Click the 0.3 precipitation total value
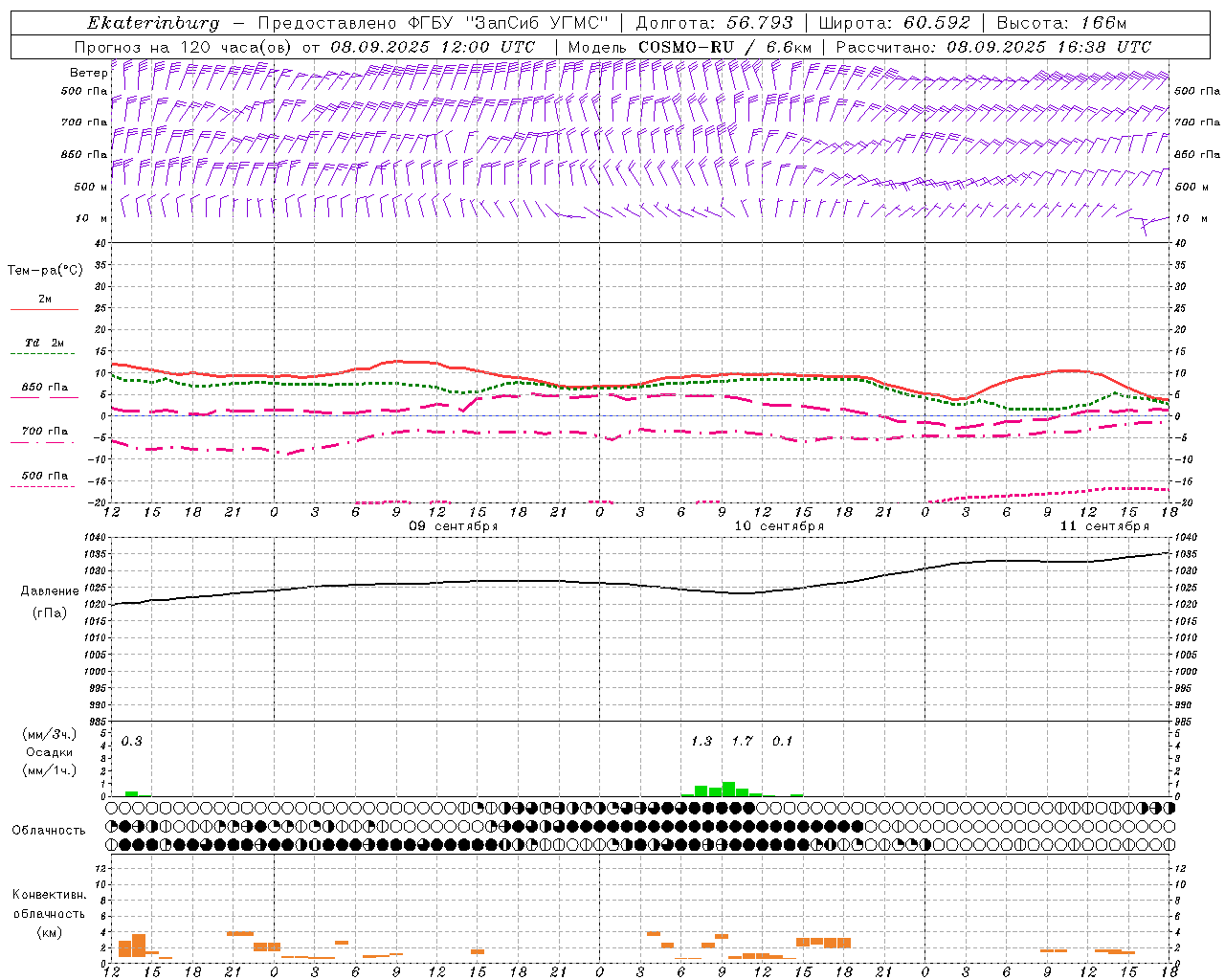 [132, 742]
